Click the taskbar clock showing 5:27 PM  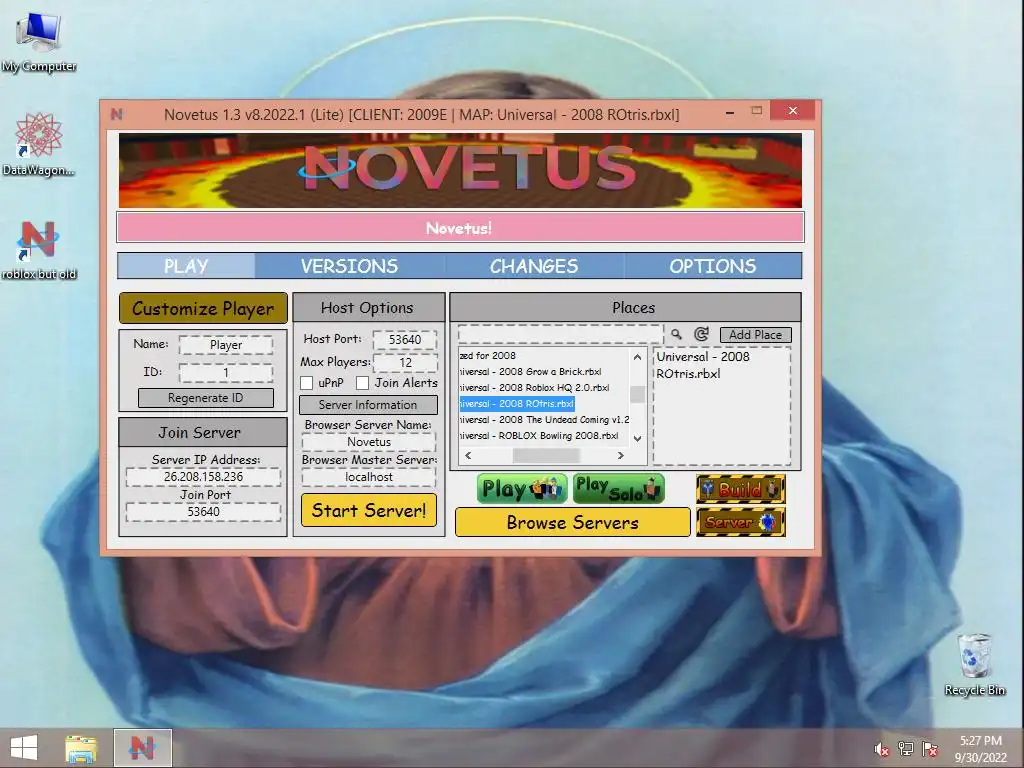(981, 749)
